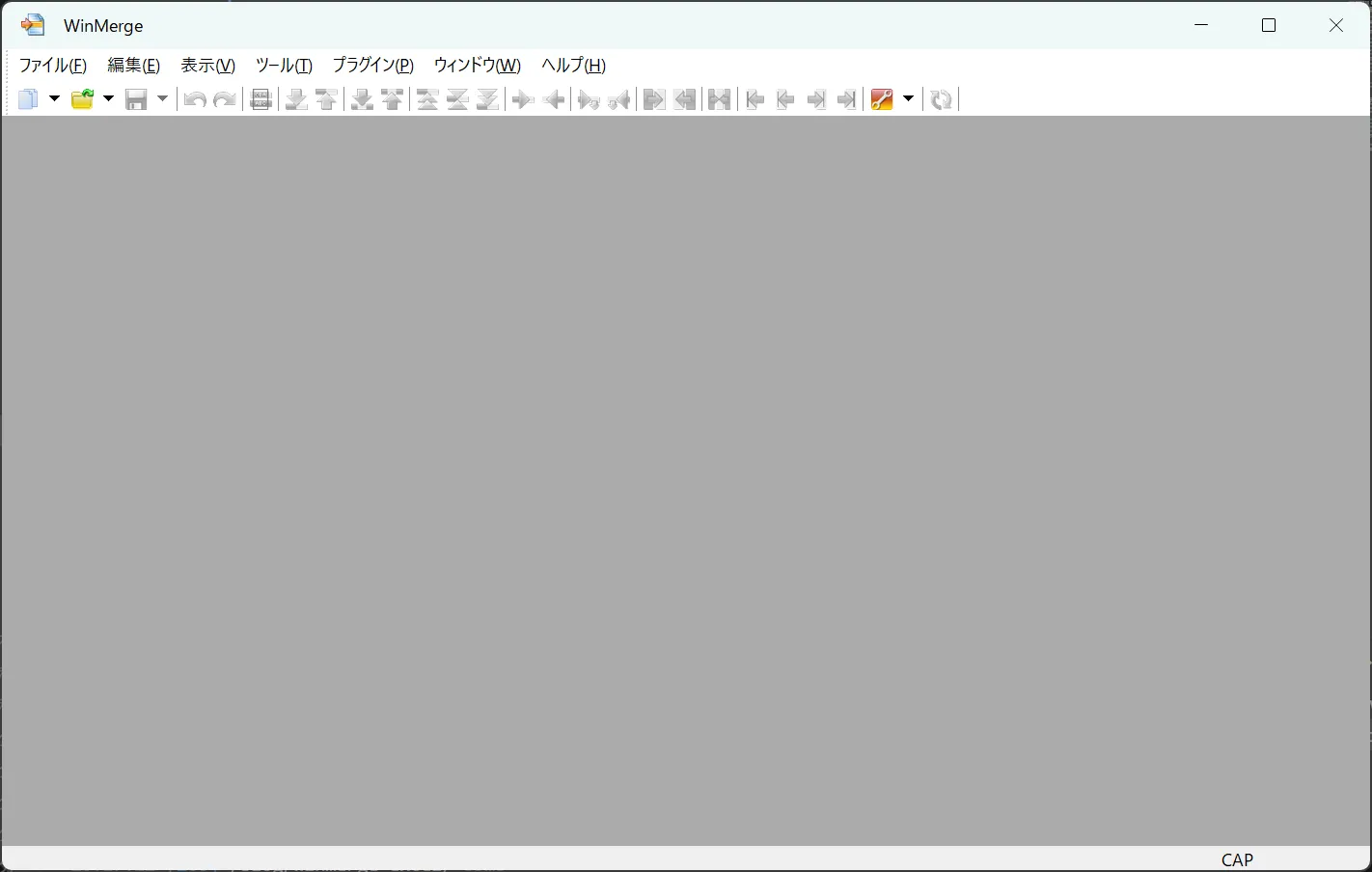This screenshot has width=1372, height=872.
Task: Click the WinMerge title bar app icon
Action: pyautogui.click(x=33, y=25)
